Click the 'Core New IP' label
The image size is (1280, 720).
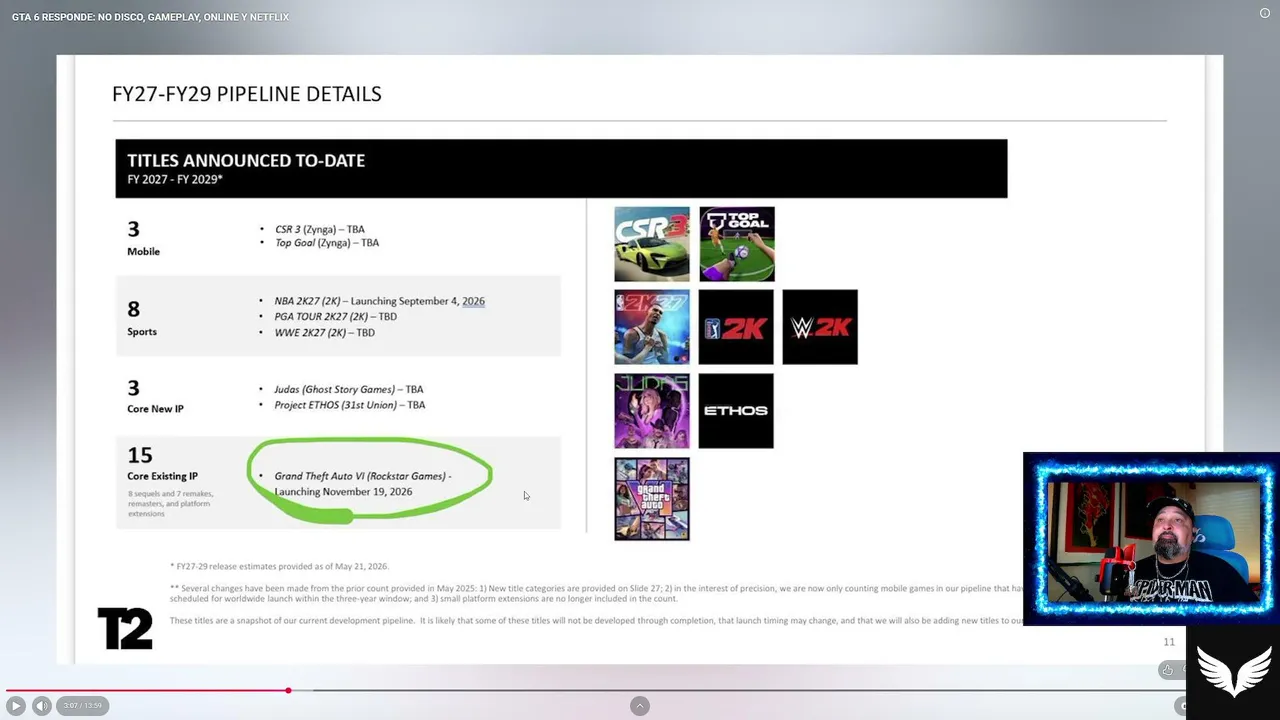155,409
